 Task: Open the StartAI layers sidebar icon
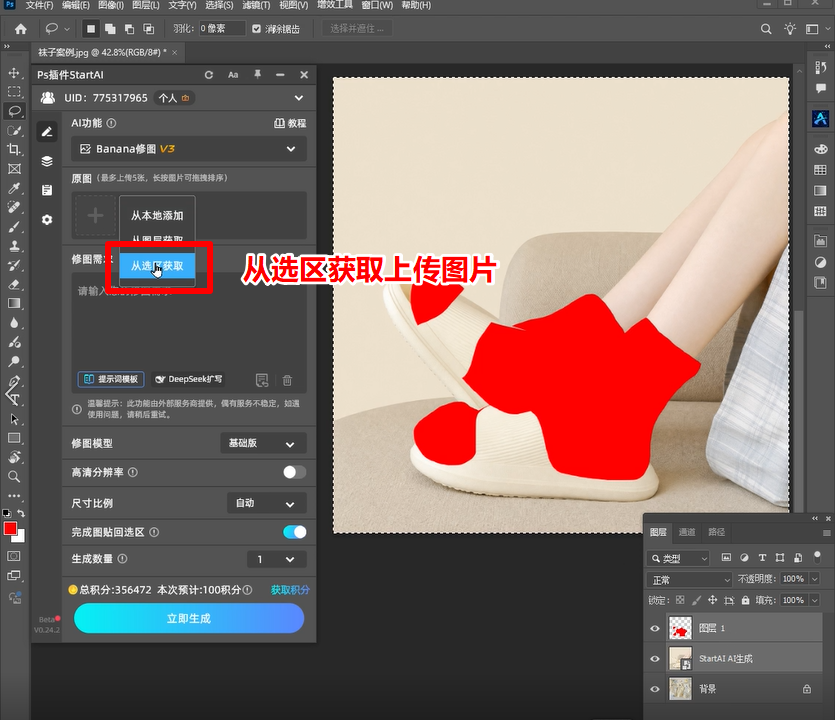coord(47,161)
